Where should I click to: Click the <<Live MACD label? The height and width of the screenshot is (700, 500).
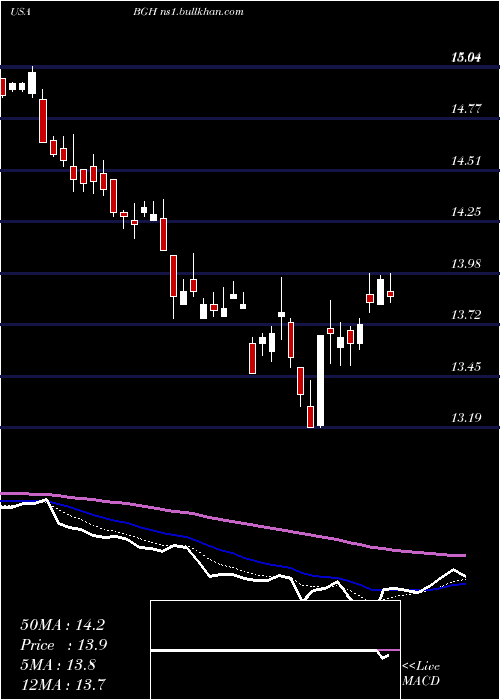(421, 674)
